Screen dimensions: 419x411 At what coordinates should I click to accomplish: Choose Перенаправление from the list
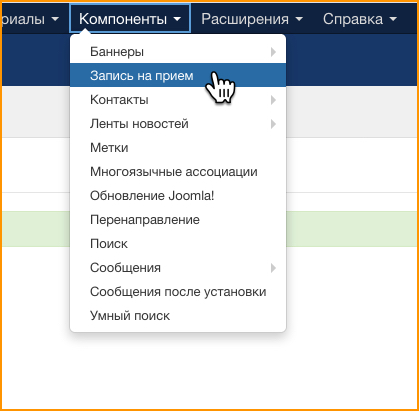(178, 220)
